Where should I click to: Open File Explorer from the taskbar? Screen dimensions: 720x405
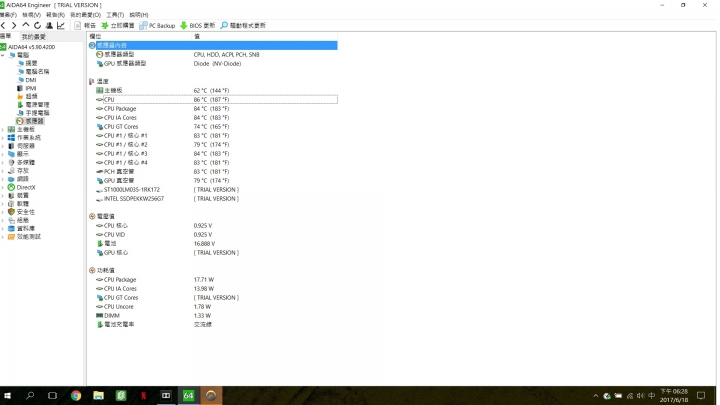(x=98, y=395)
